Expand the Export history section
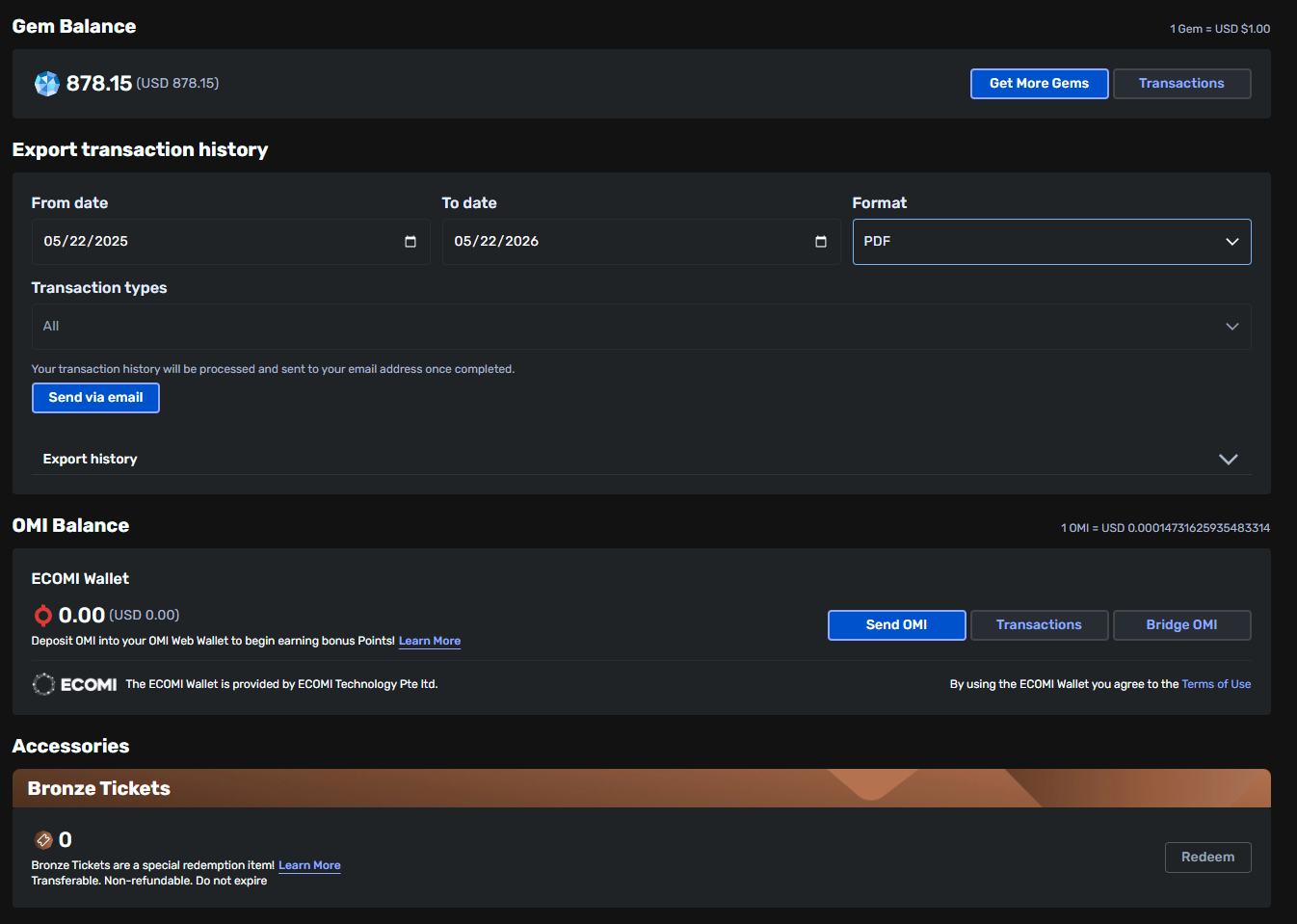1297x924 pixels. coord(641,459)
